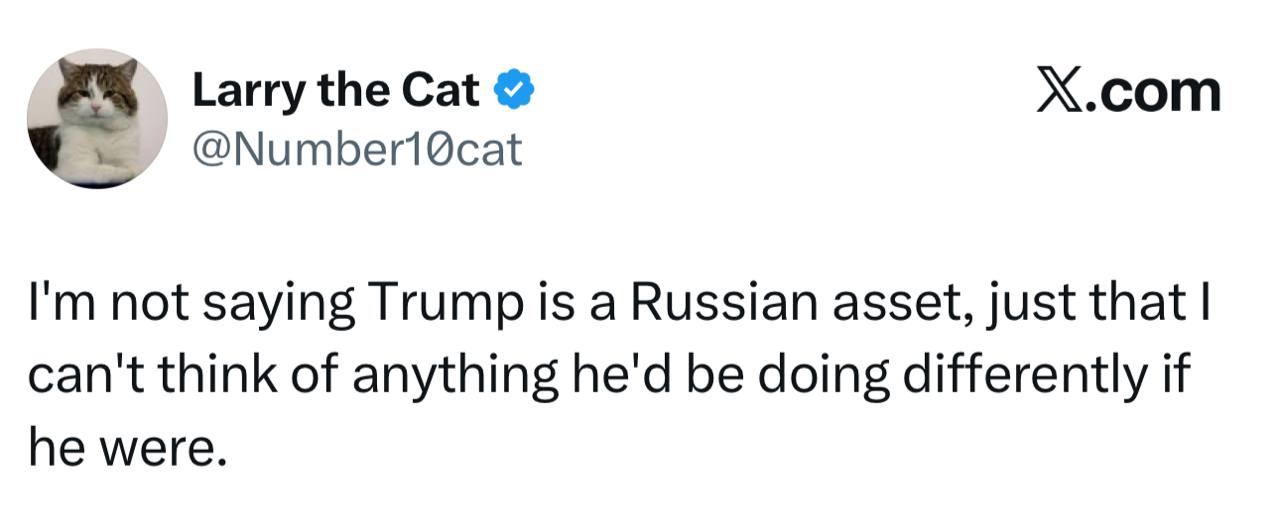Click the X.com watermark text
The image size is (1280, 527).
point(1127,92)
